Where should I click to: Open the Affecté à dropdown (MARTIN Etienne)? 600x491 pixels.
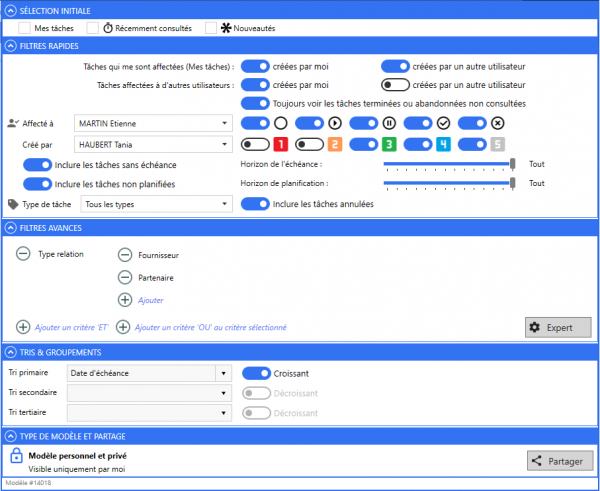click(153, 123)
